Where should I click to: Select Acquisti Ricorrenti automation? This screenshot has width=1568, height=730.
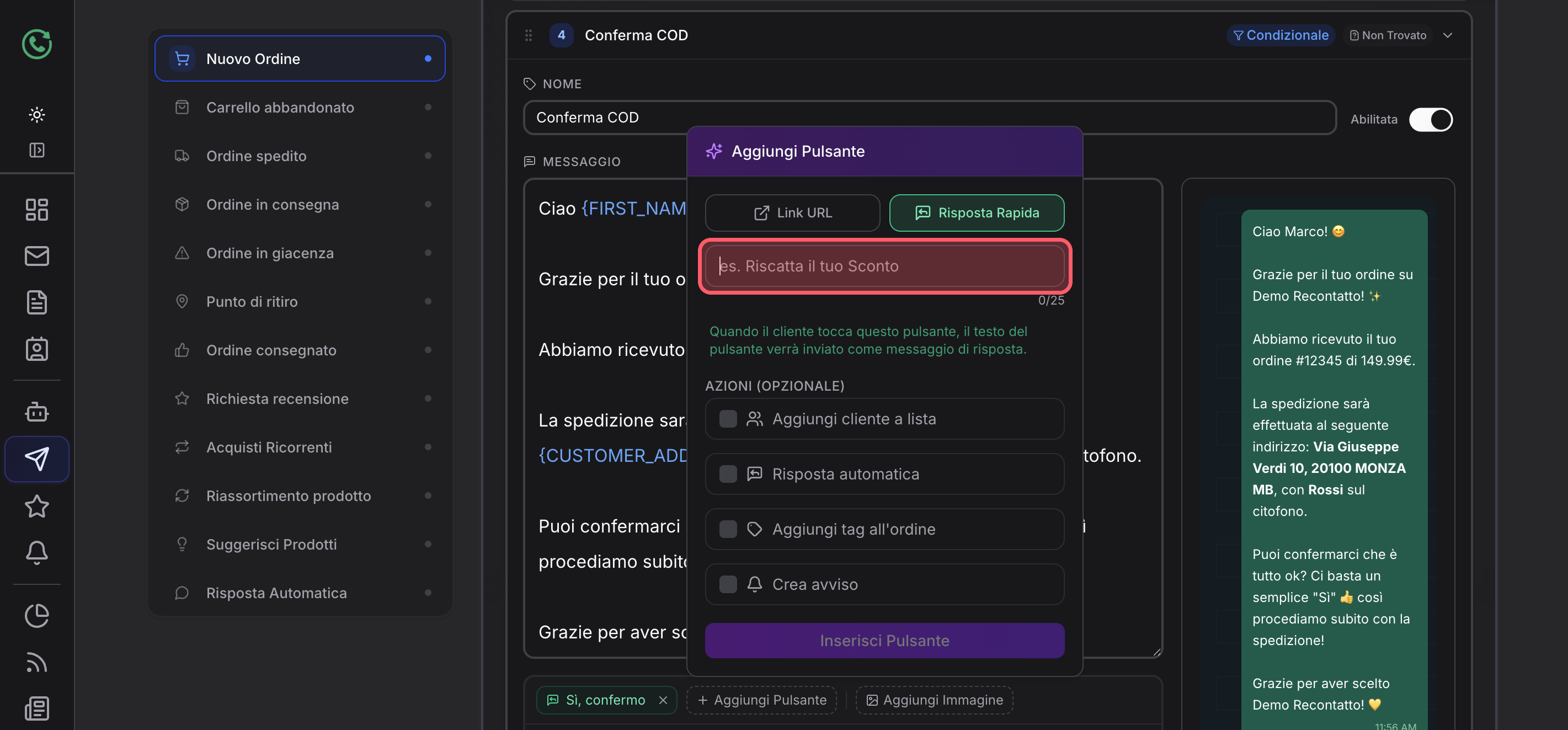coord(300,447)
